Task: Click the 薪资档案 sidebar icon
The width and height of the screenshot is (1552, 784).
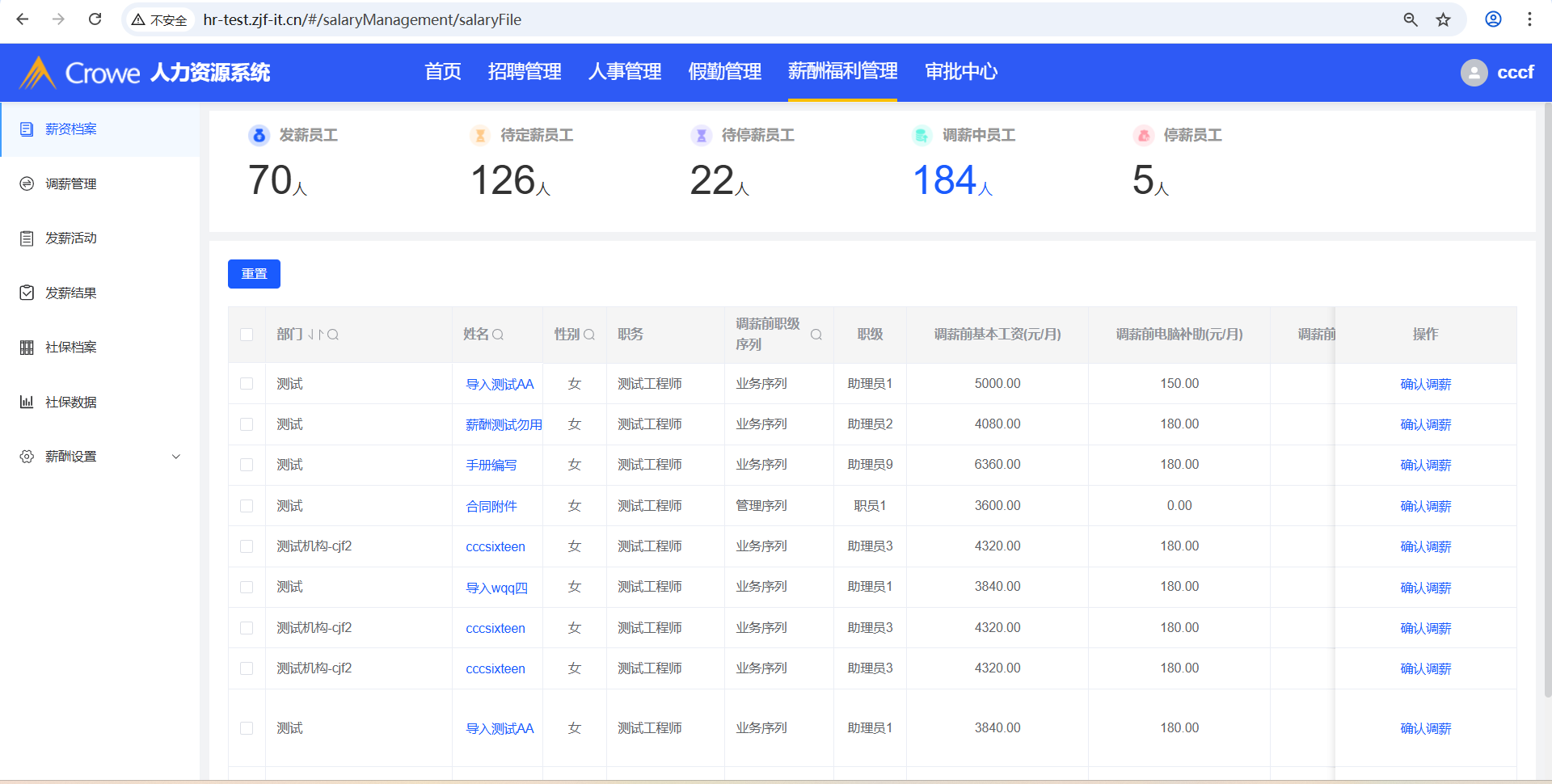Action: (x=27, y=129)
